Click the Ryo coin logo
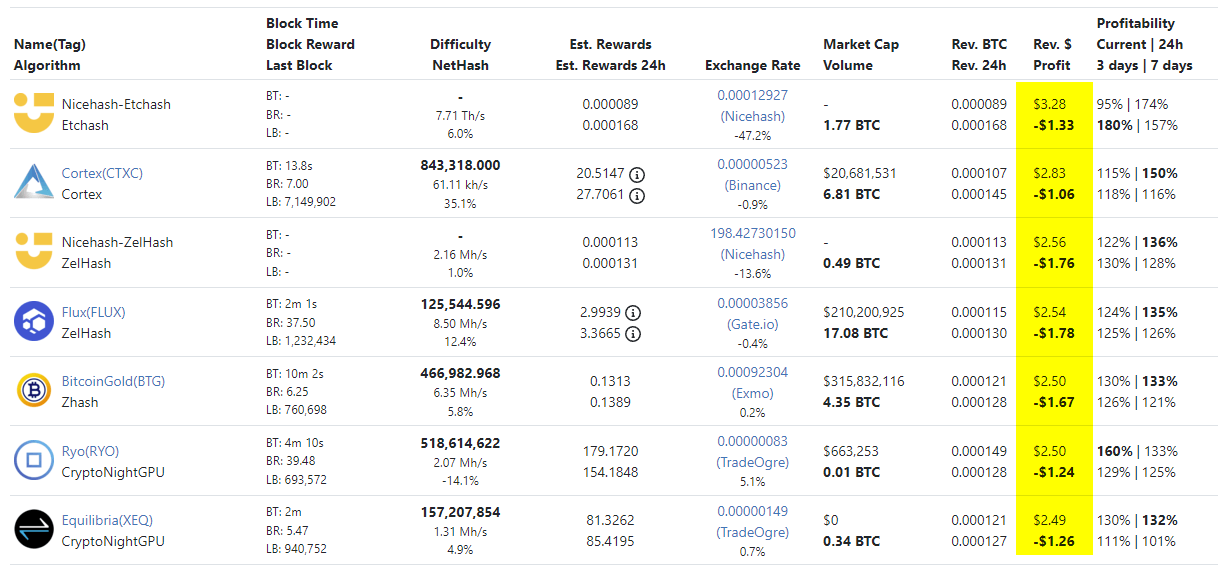 33,460
